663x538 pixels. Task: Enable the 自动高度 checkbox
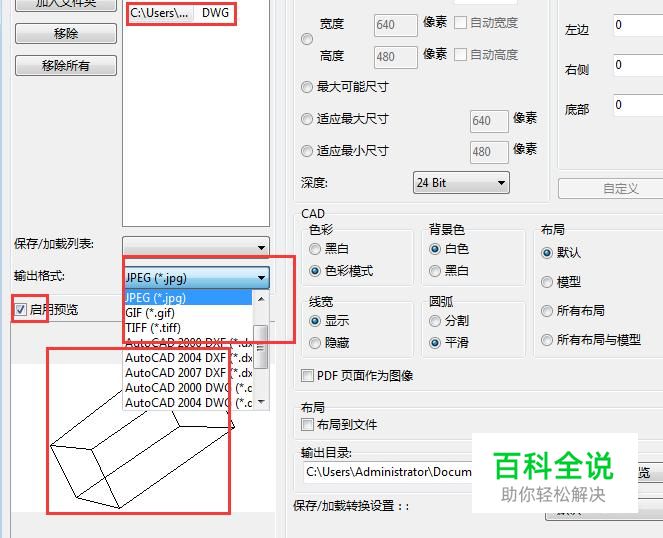tap(460, 55)
